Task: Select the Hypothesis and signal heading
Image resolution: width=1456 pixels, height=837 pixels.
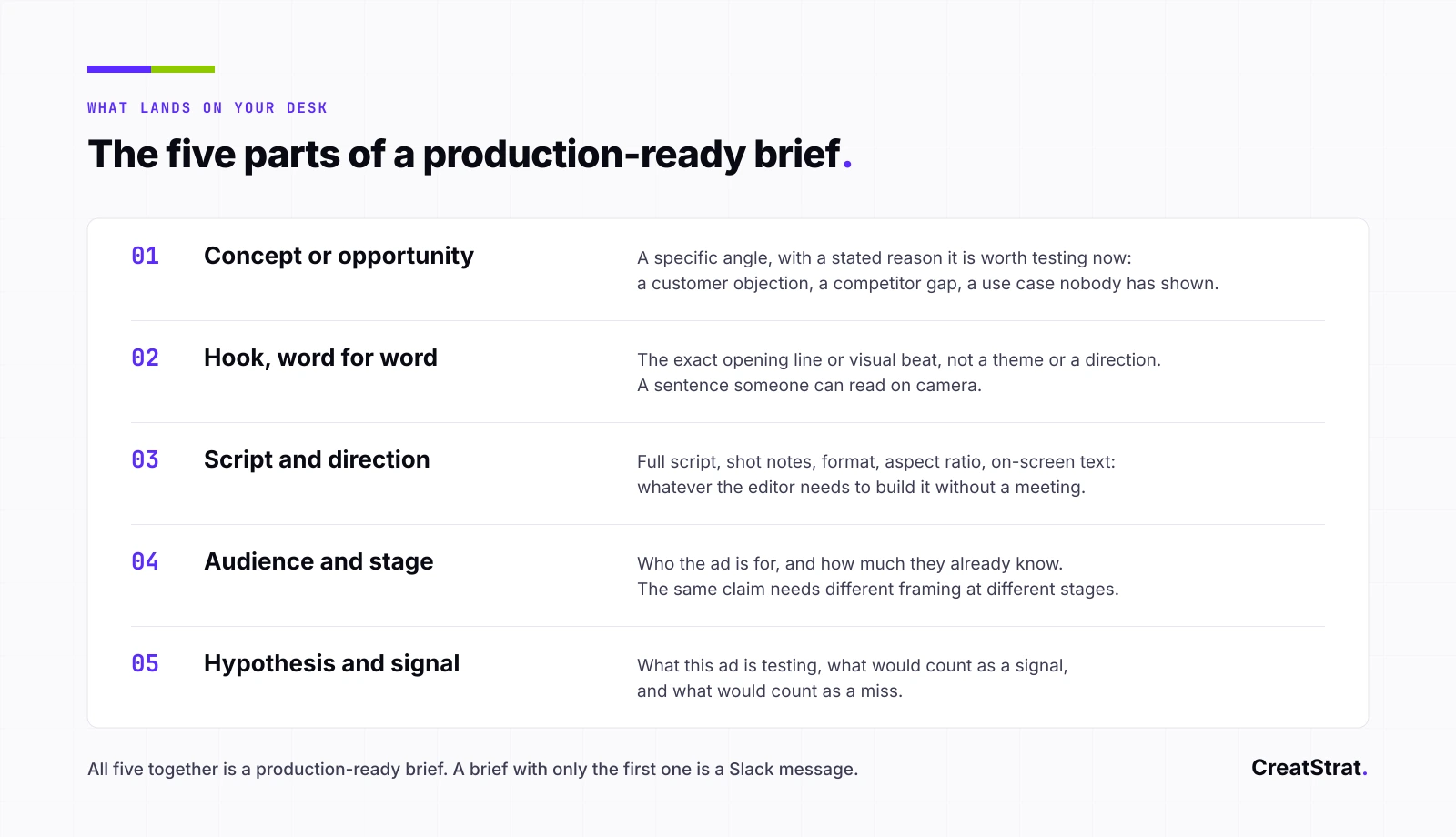Action: (x=331, y=664)
